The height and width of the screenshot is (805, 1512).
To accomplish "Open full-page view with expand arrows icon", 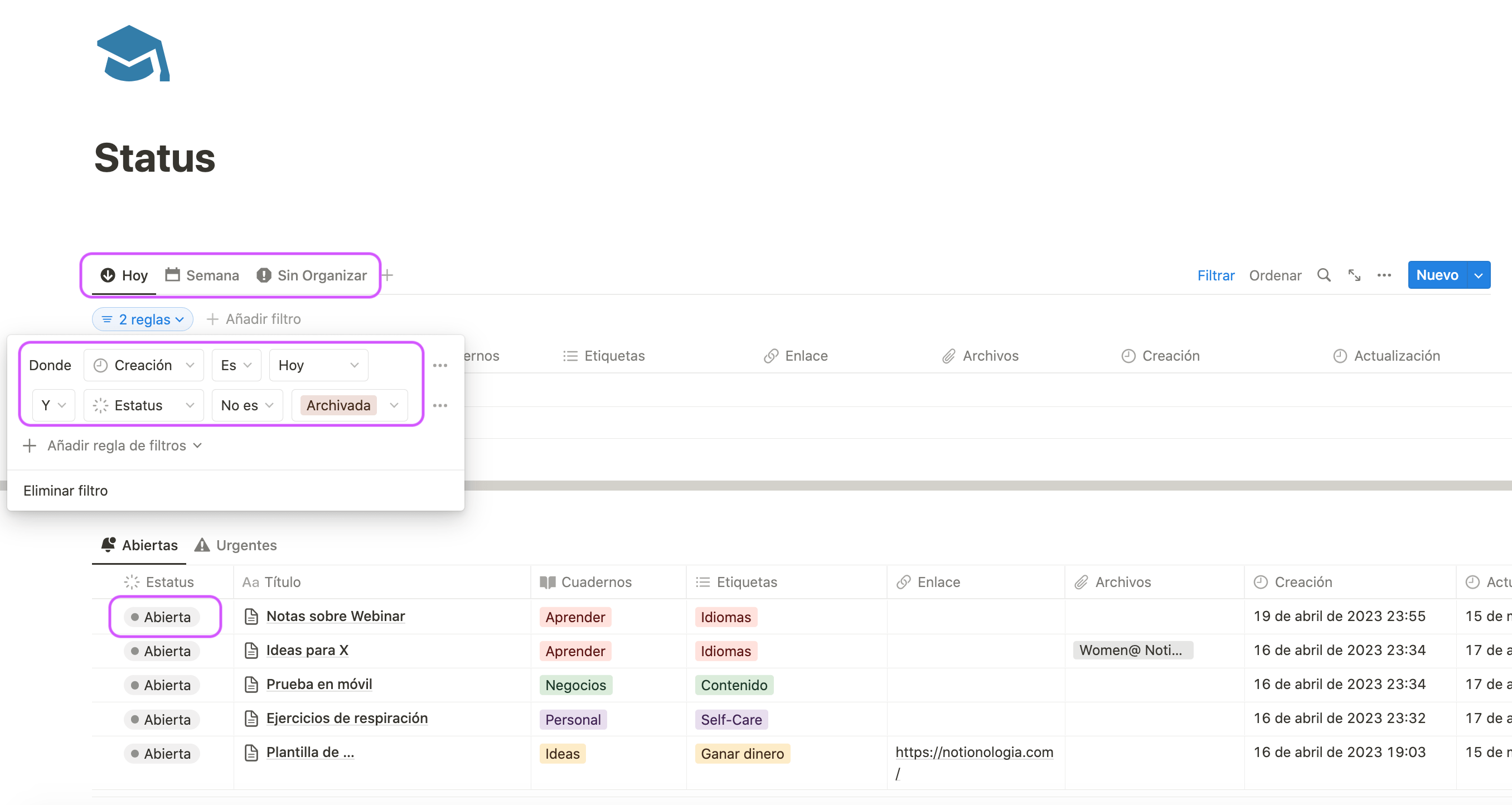I will pyautogui.click(x=1354, y=275).
